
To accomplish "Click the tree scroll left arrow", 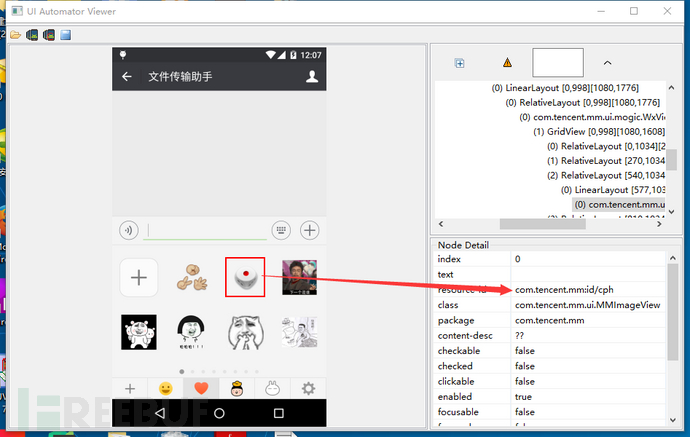I will [x=441, y=224].
